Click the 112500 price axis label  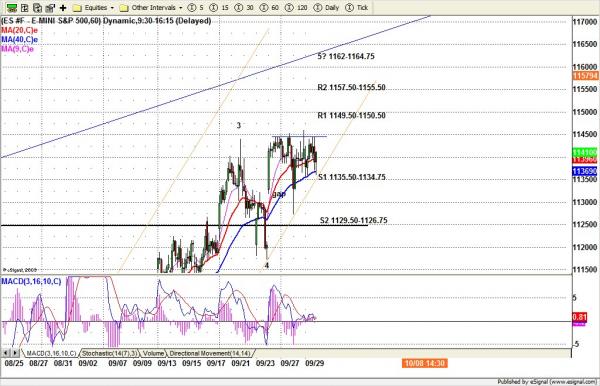[x=585, y=225]
